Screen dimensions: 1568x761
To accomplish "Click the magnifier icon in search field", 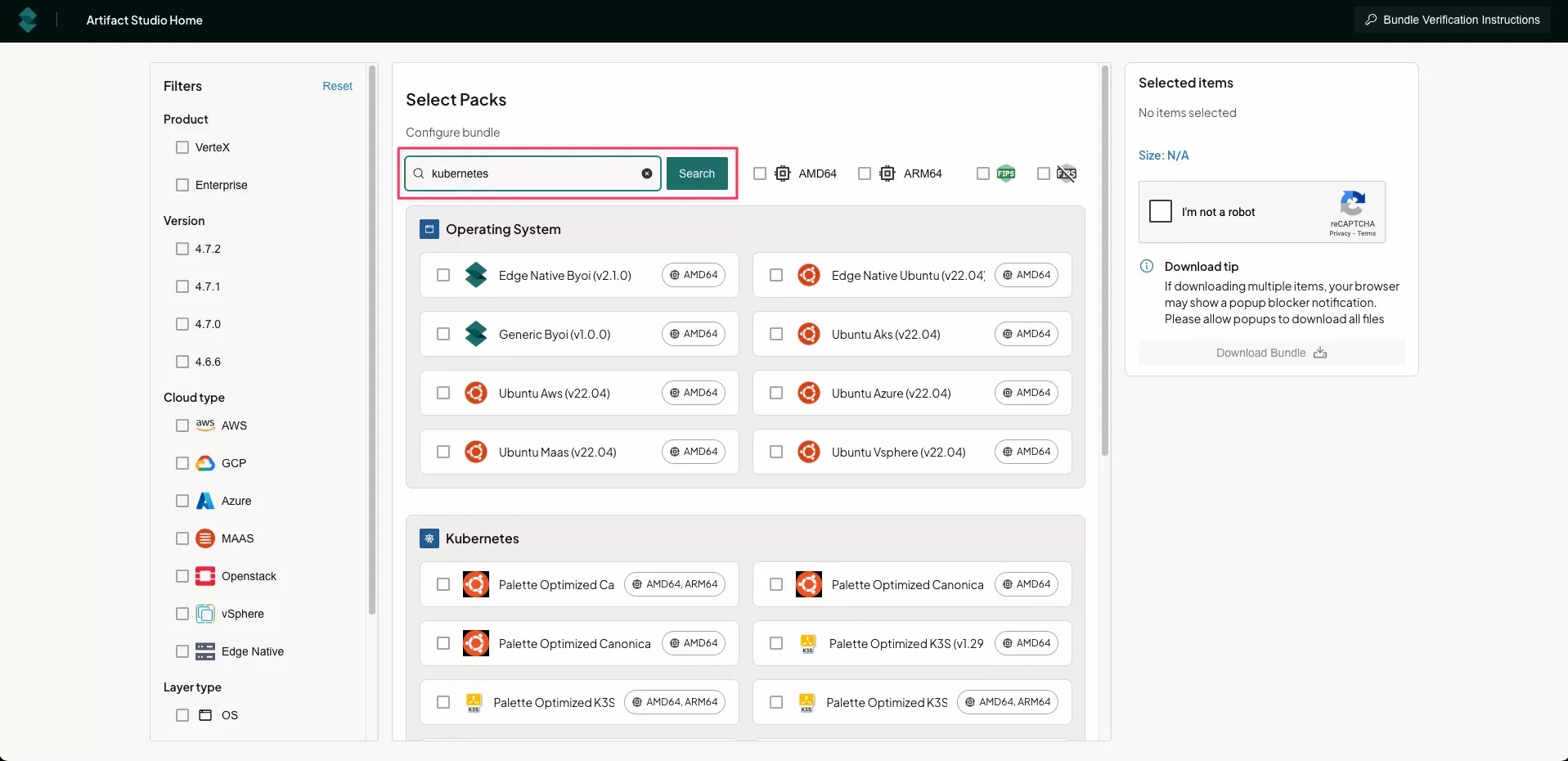I will click(419, 173).
